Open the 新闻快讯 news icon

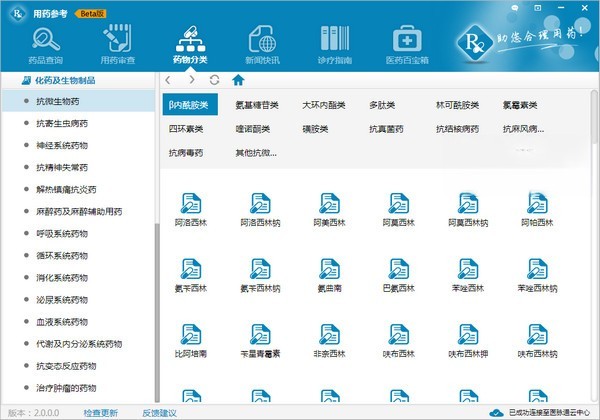click(262, 45)
